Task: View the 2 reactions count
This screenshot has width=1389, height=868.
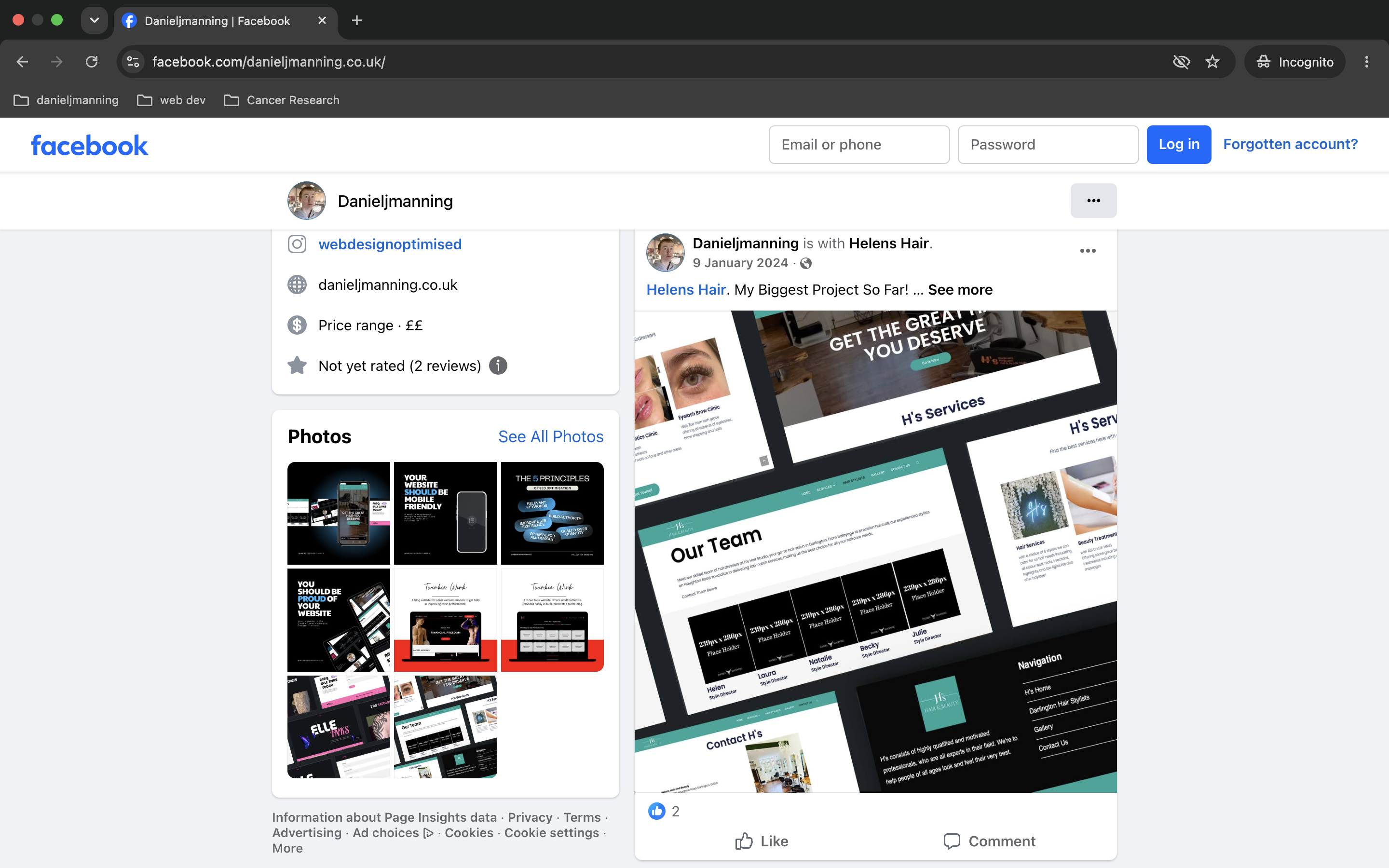Action: tap(676, 811)
